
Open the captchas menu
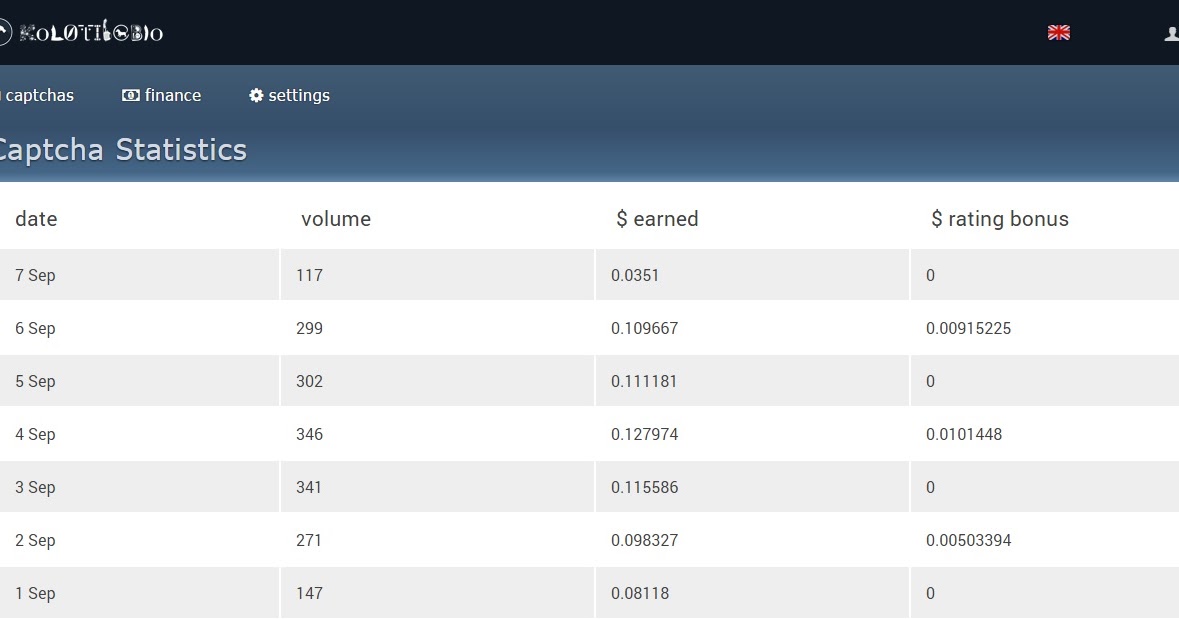click(39, 95)
